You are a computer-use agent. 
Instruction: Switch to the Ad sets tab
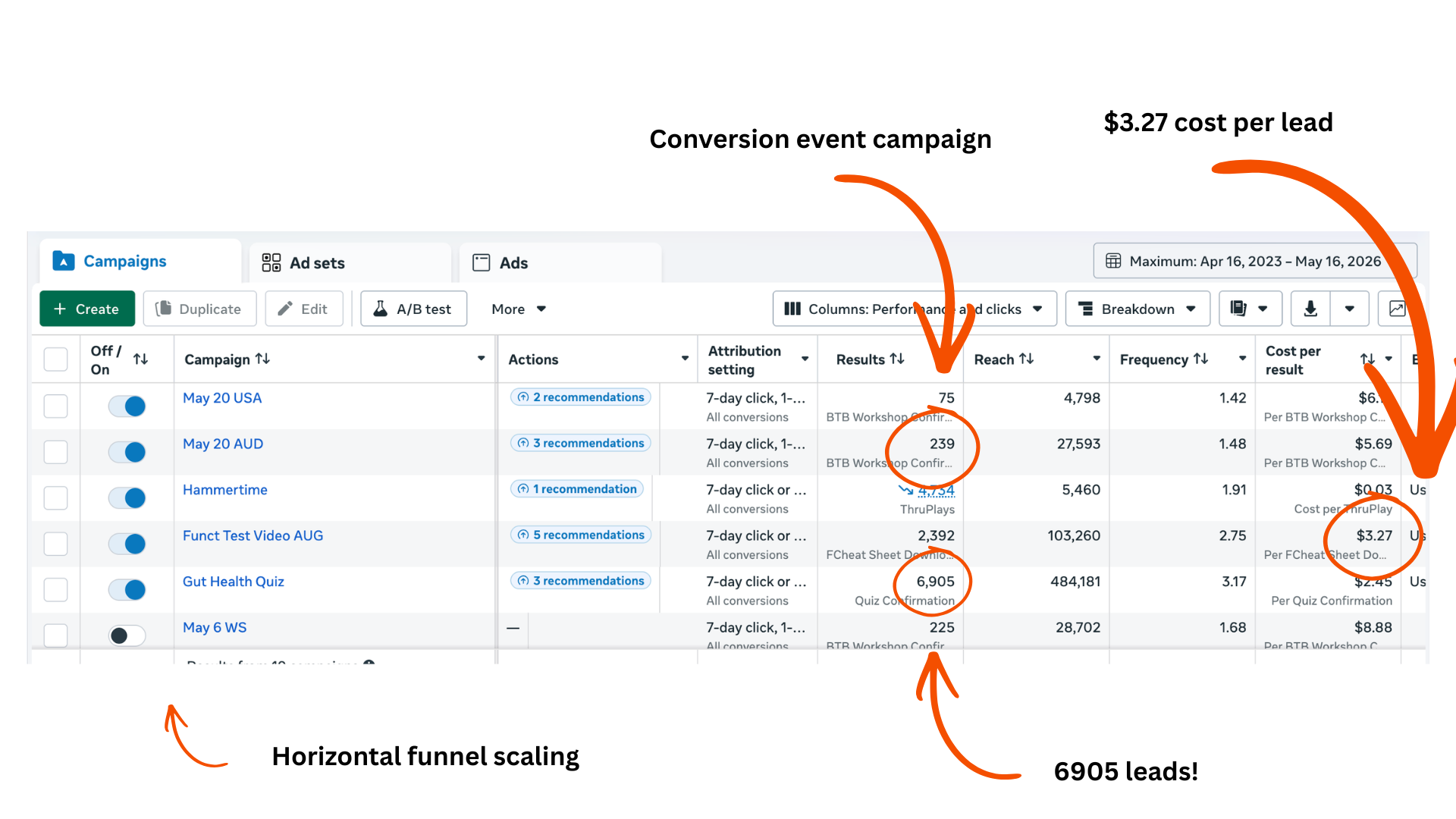[350, 263]
